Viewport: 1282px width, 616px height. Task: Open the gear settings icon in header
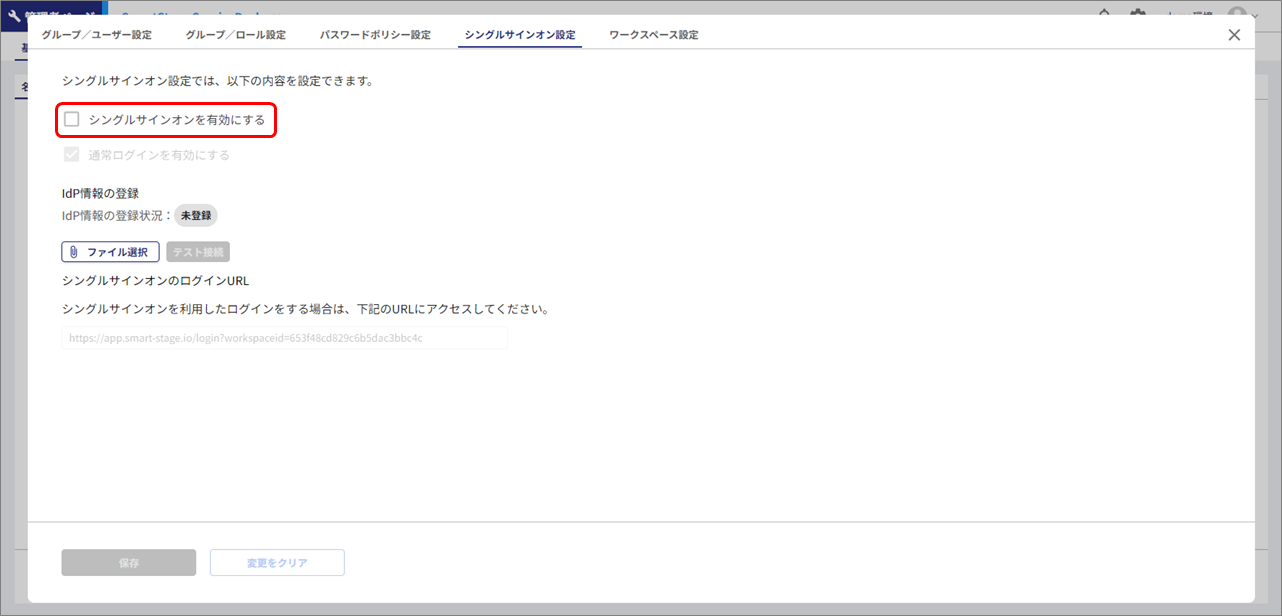pyautogui.click(x=1138, y=12)
